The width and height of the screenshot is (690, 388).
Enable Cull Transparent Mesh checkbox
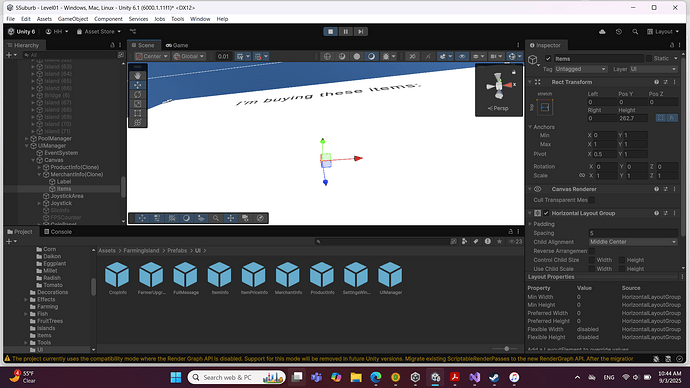click(592, 200)
